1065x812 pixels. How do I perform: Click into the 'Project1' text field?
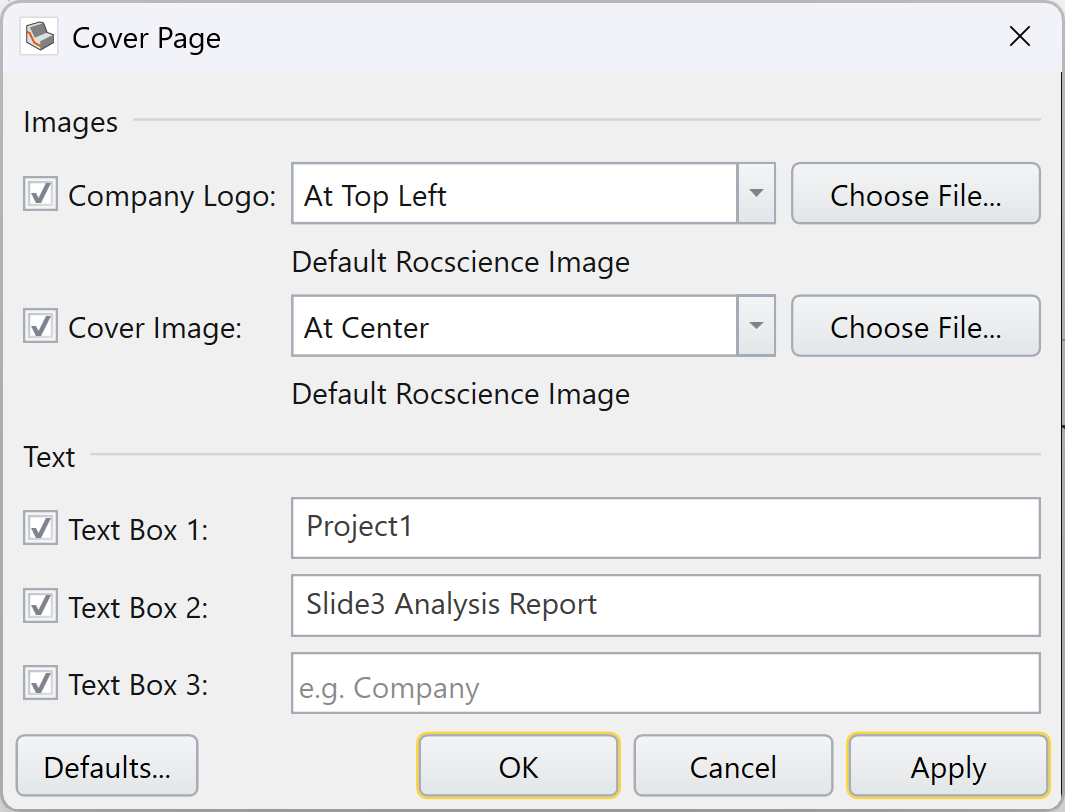[x=665, y=528]
